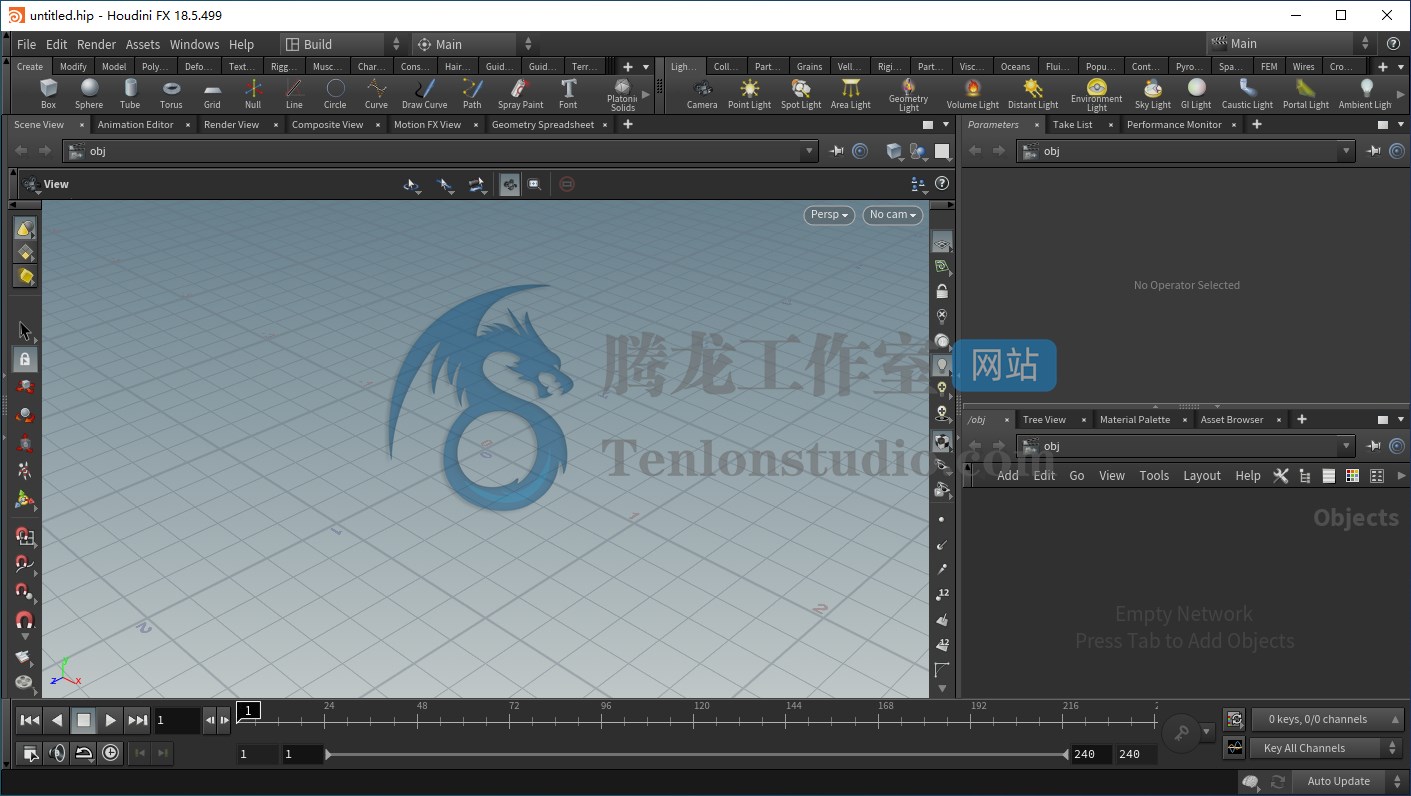Open the Persp viewport dropdown

[x=830, y=215]
